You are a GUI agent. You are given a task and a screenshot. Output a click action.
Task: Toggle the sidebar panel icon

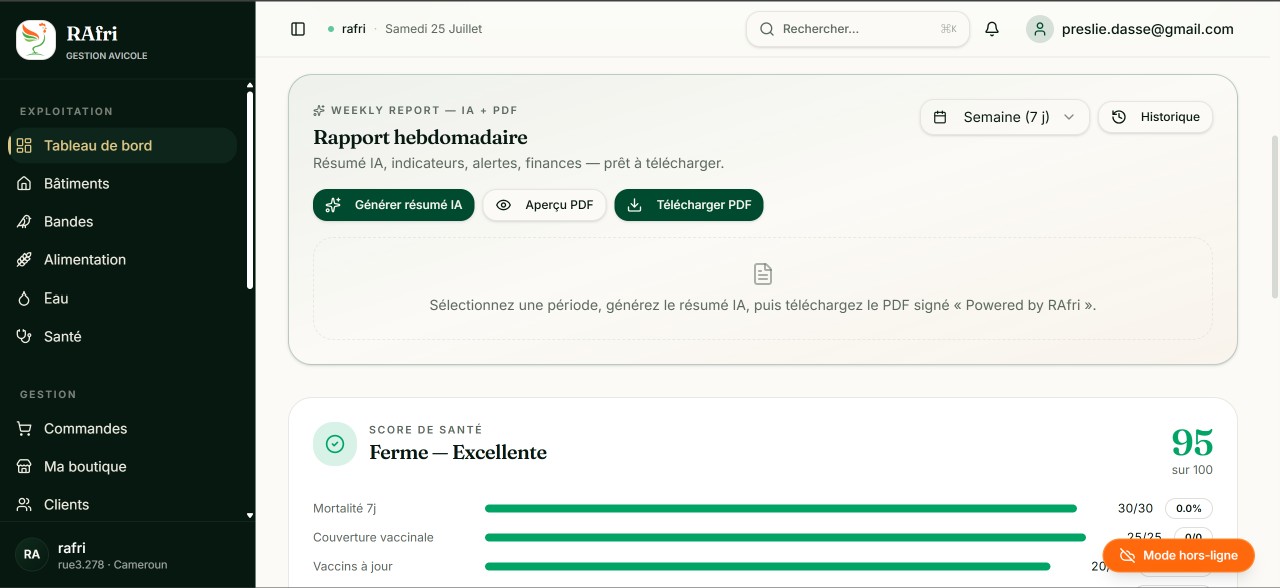tap(298, 29)
